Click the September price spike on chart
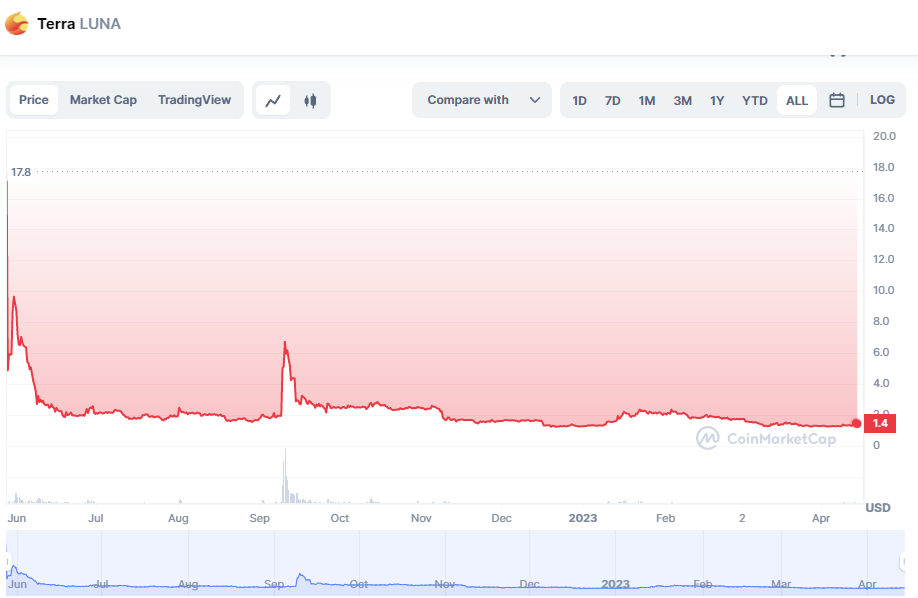 pos(285,342)
